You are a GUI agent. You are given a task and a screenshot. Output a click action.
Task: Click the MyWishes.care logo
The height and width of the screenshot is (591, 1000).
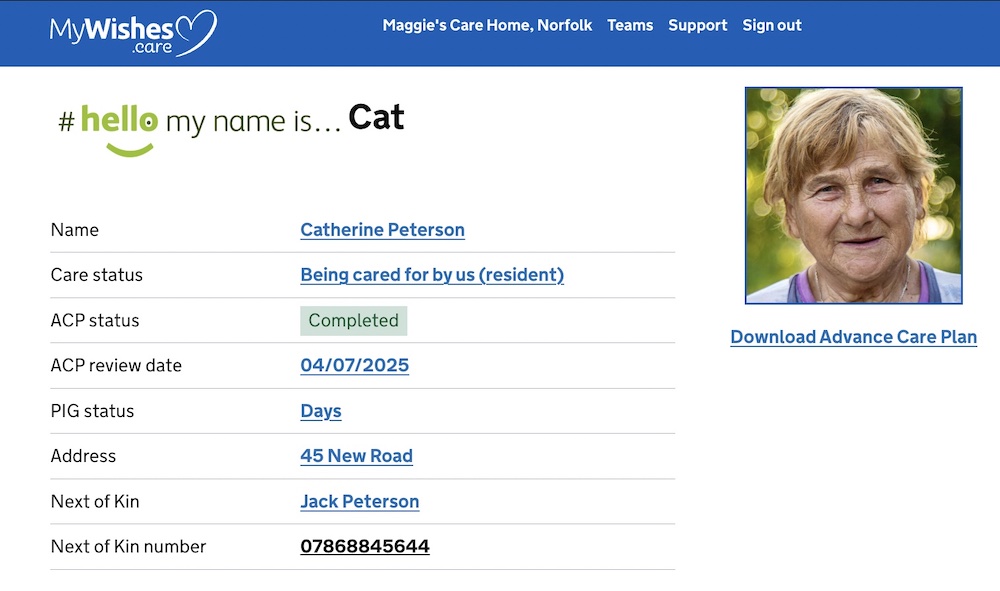pyautogui.click(x=132, y=32)
